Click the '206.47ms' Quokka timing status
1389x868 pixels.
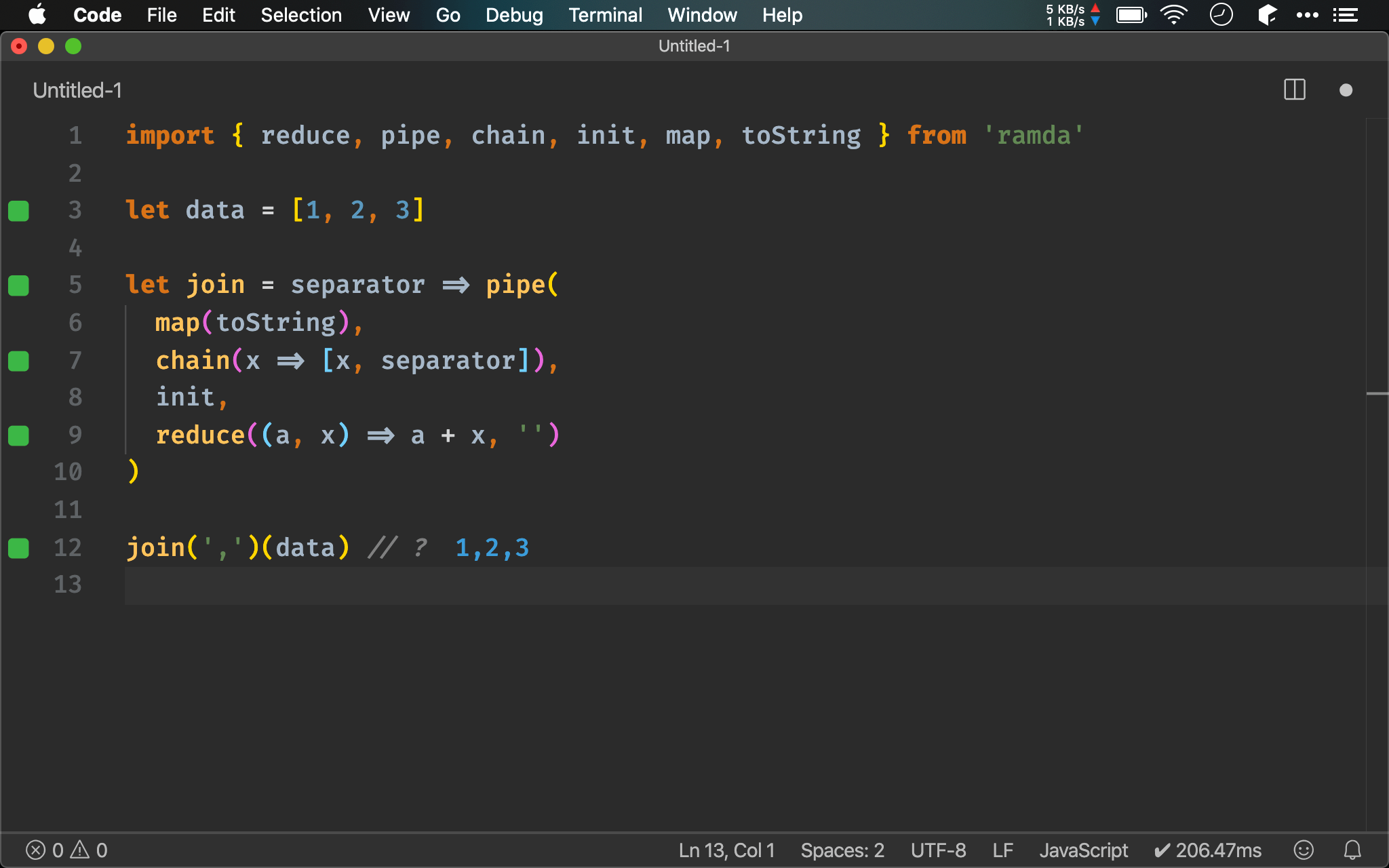1208,850
